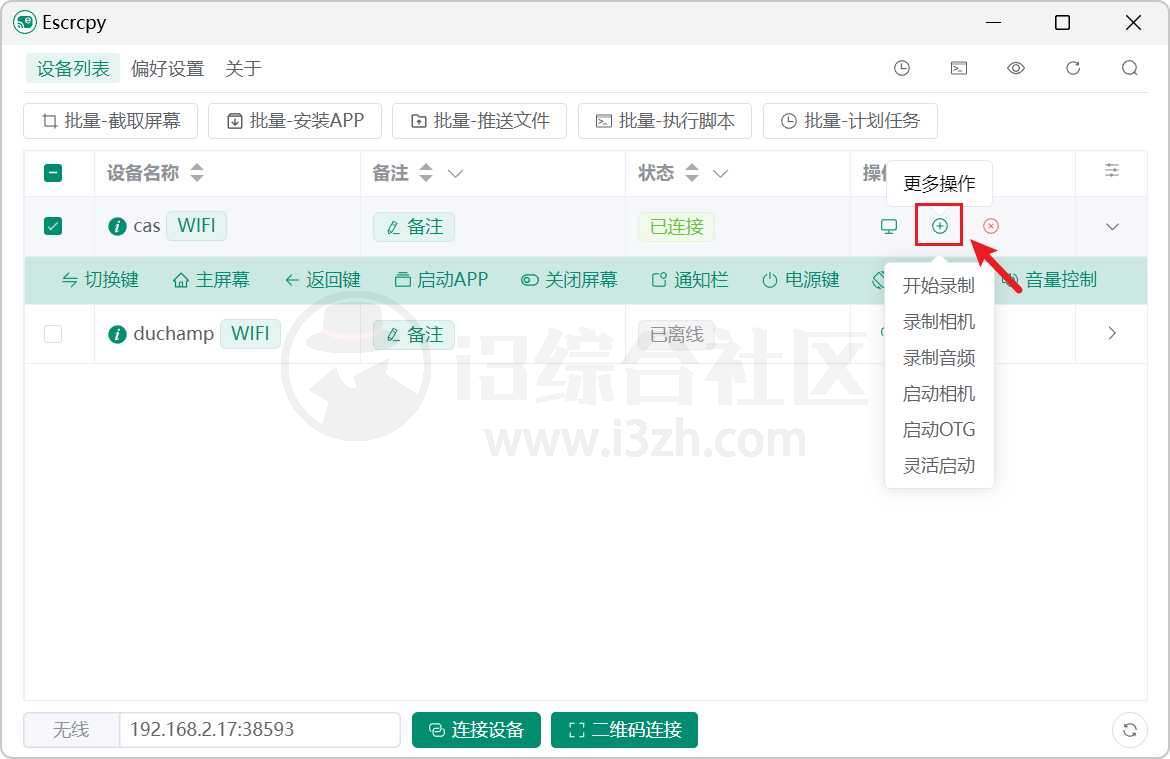
Task: Click the wireless address input field
Action: click(x=260, y=730)
